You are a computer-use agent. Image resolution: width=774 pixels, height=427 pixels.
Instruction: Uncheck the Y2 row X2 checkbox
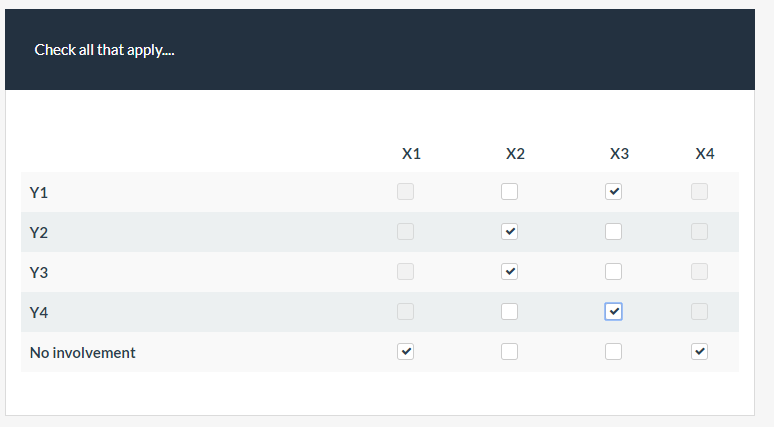[x=510, y=232]
